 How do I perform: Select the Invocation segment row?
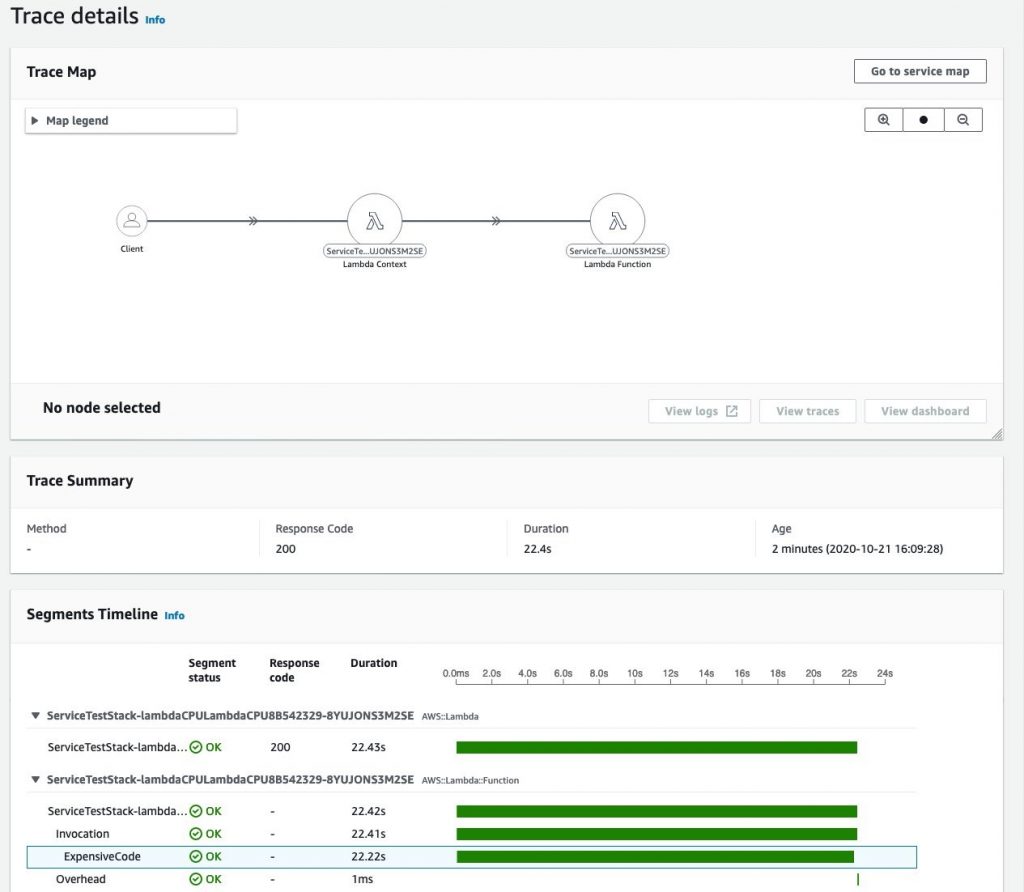point(472,834)
